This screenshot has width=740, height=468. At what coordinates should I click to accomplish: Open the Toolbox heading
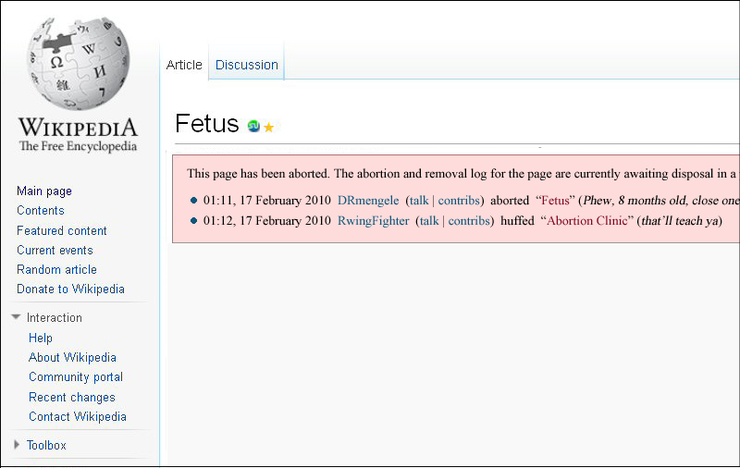click(x=46, y=445)
